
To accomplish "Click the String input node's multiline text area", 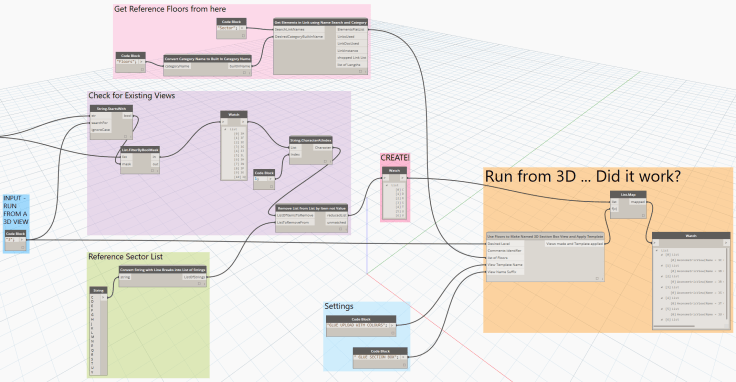I will 94,334.
